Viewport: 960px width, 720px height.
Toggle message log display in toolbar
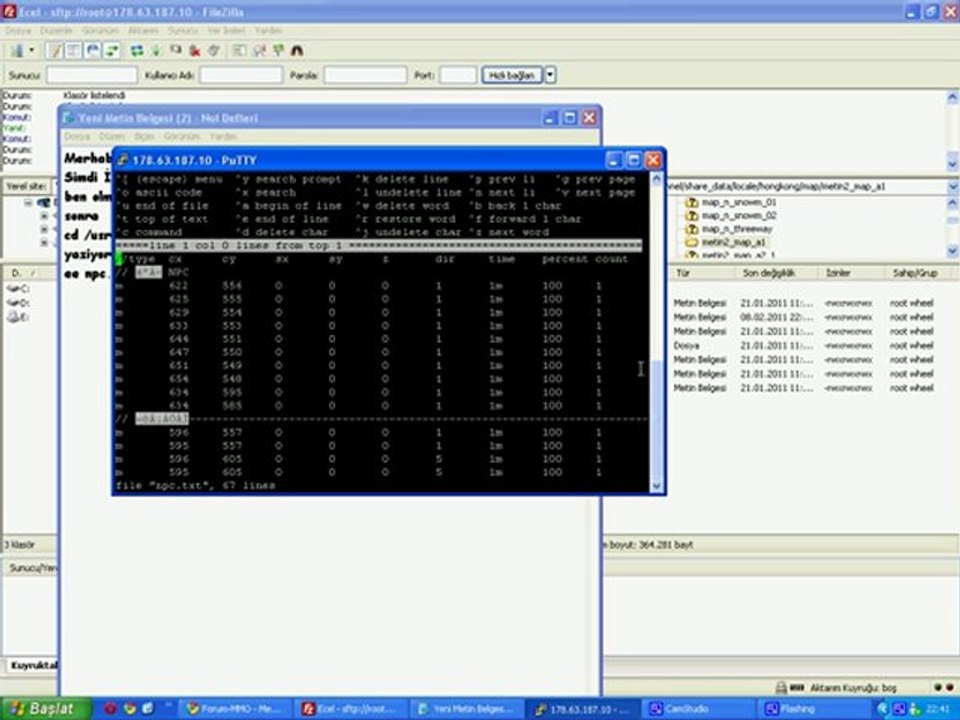point(55,51)
